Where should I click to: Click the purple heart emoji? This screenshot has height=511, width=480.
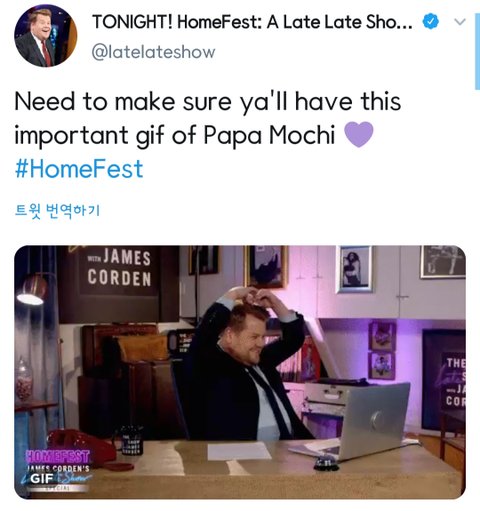(x=358, y=134)
